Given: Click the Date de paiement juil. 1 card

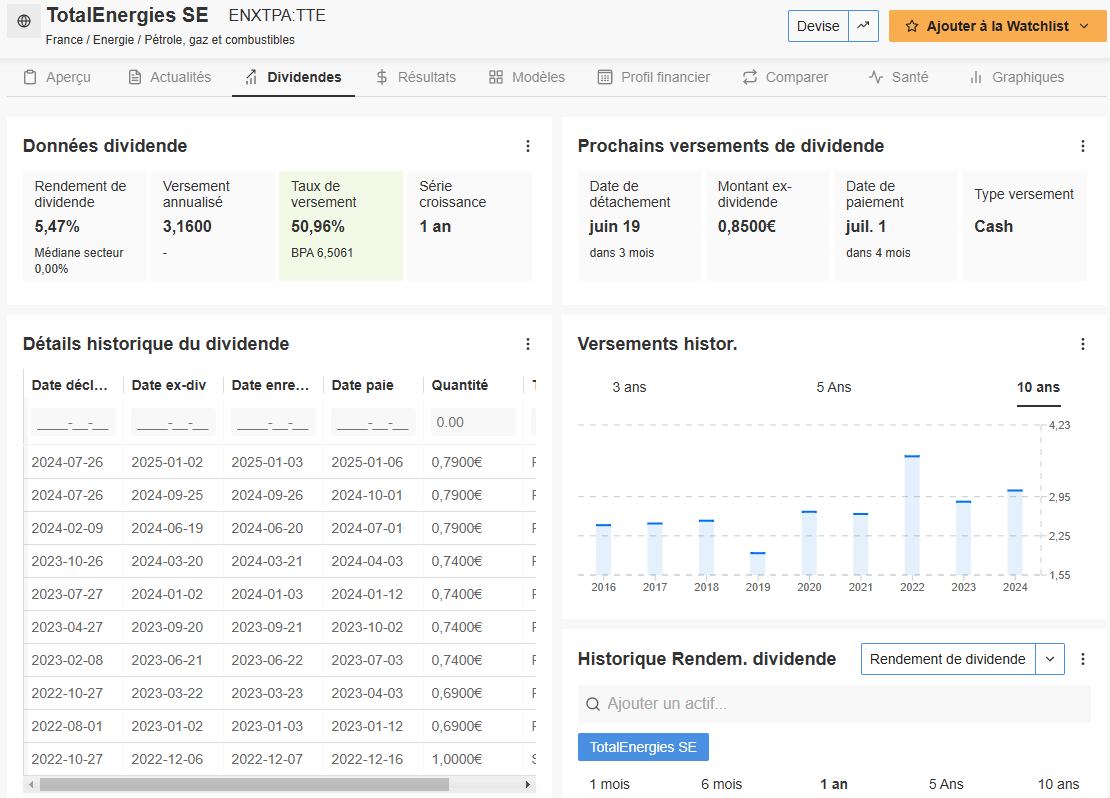Looking at the screenshot, I should pyautogui.click(x=896, y=226).
